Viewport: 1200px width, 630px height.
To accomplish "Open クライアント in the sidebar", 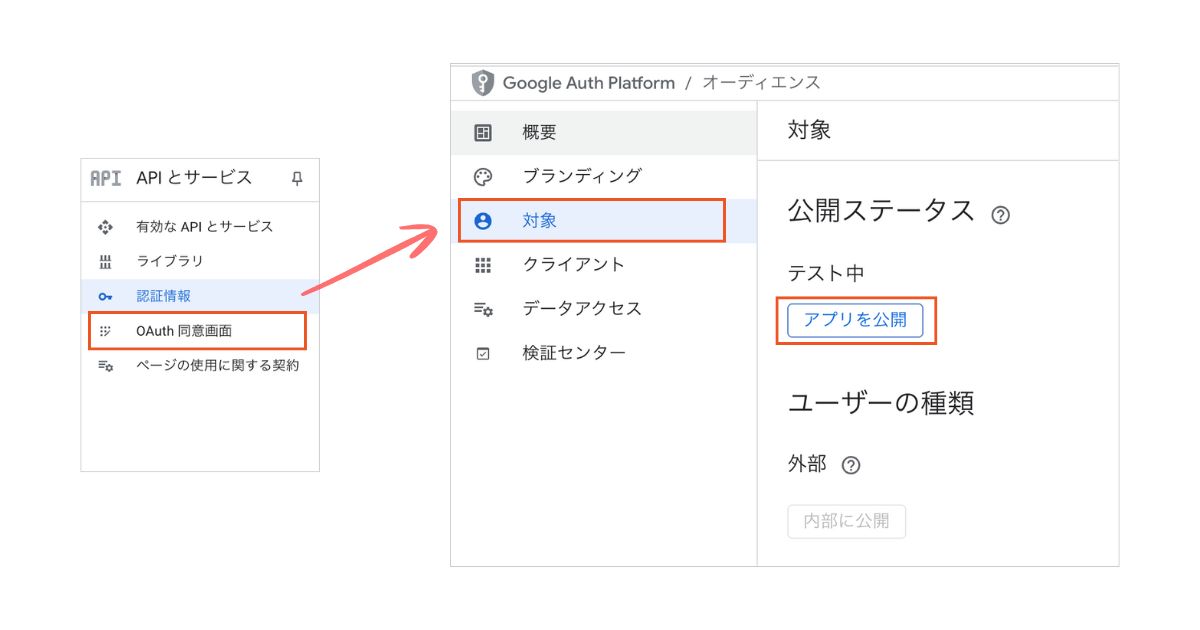I will pyautogui.click(x=573, y=265).
